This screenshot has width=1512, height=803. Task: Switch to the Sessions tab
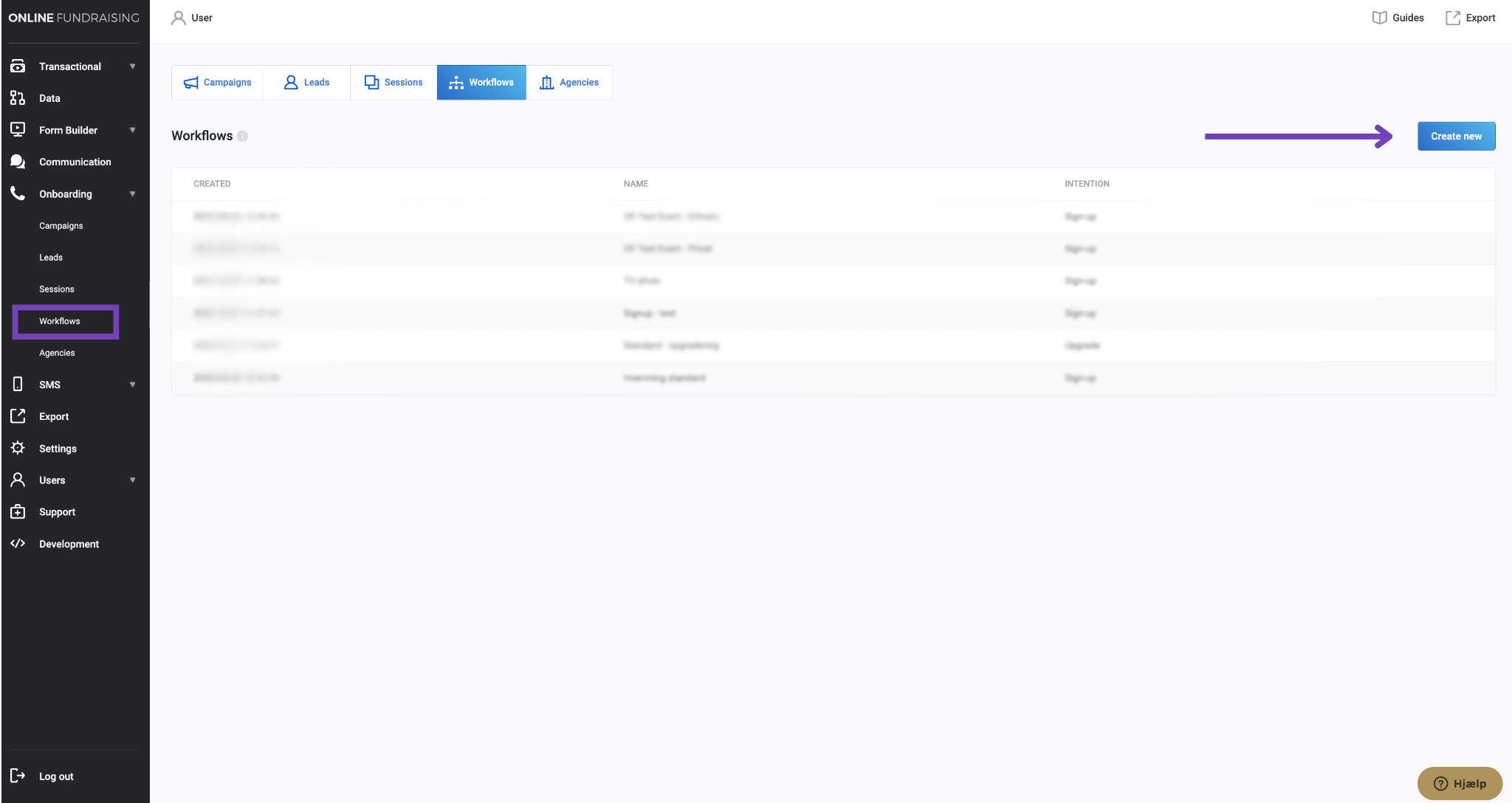tap(394, 83)
